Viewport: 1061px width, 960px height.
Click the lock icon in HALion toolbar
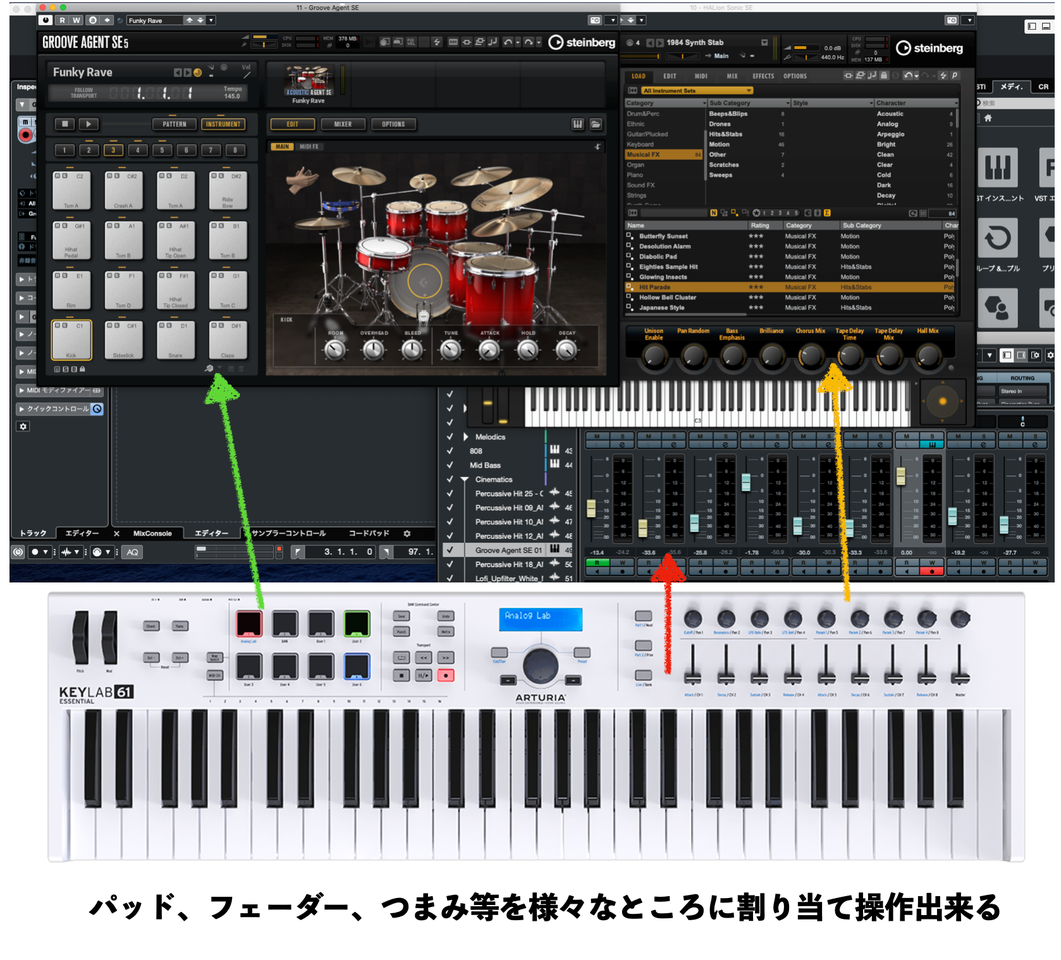(884, 76)
